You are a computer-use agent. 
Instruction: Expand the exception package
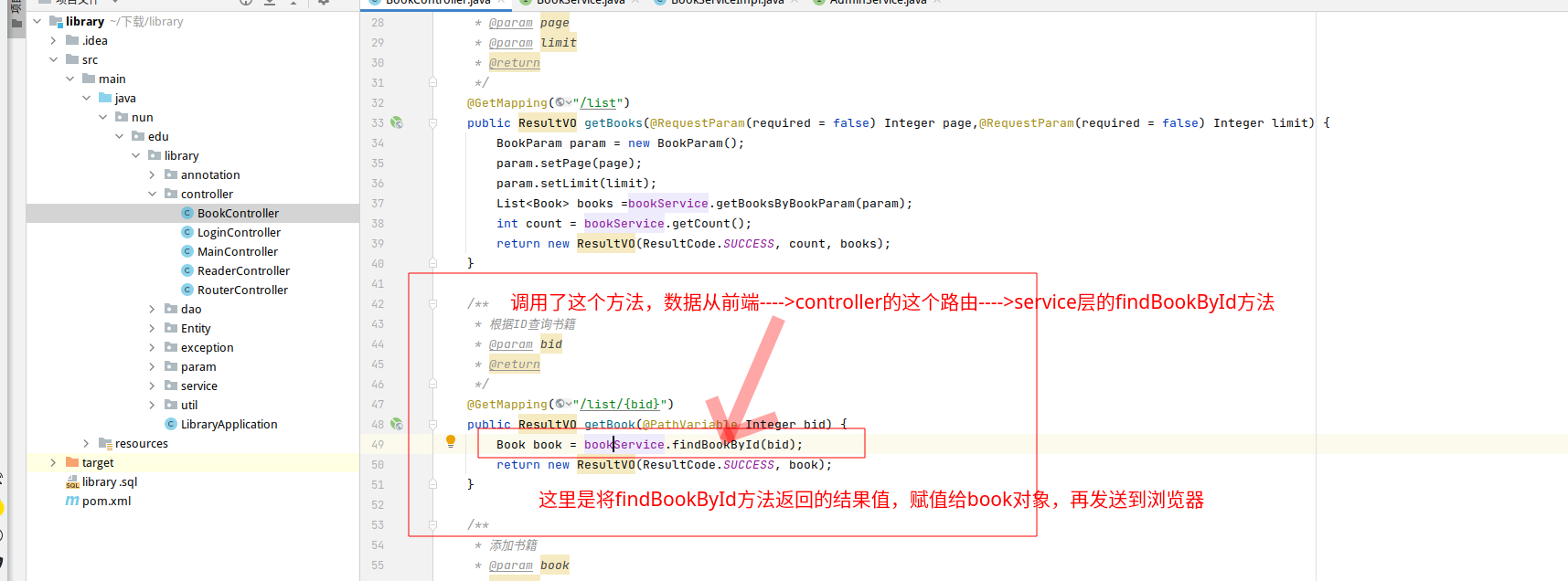tap(152, 347)
